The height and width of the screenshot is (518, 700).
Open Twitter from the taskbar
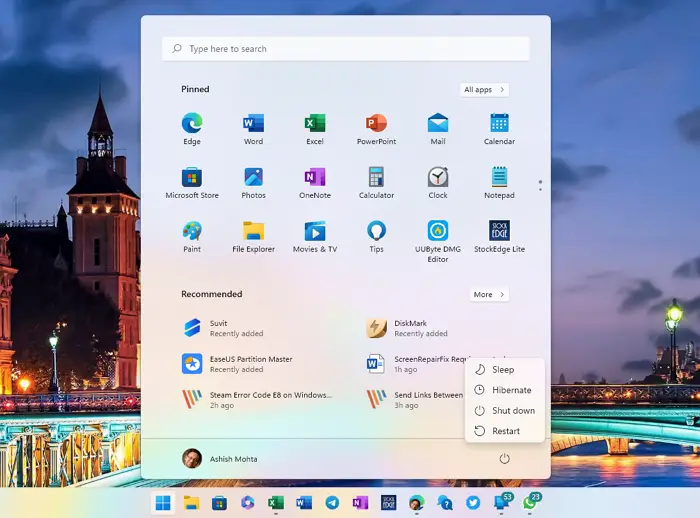click(x=473, y=503)
